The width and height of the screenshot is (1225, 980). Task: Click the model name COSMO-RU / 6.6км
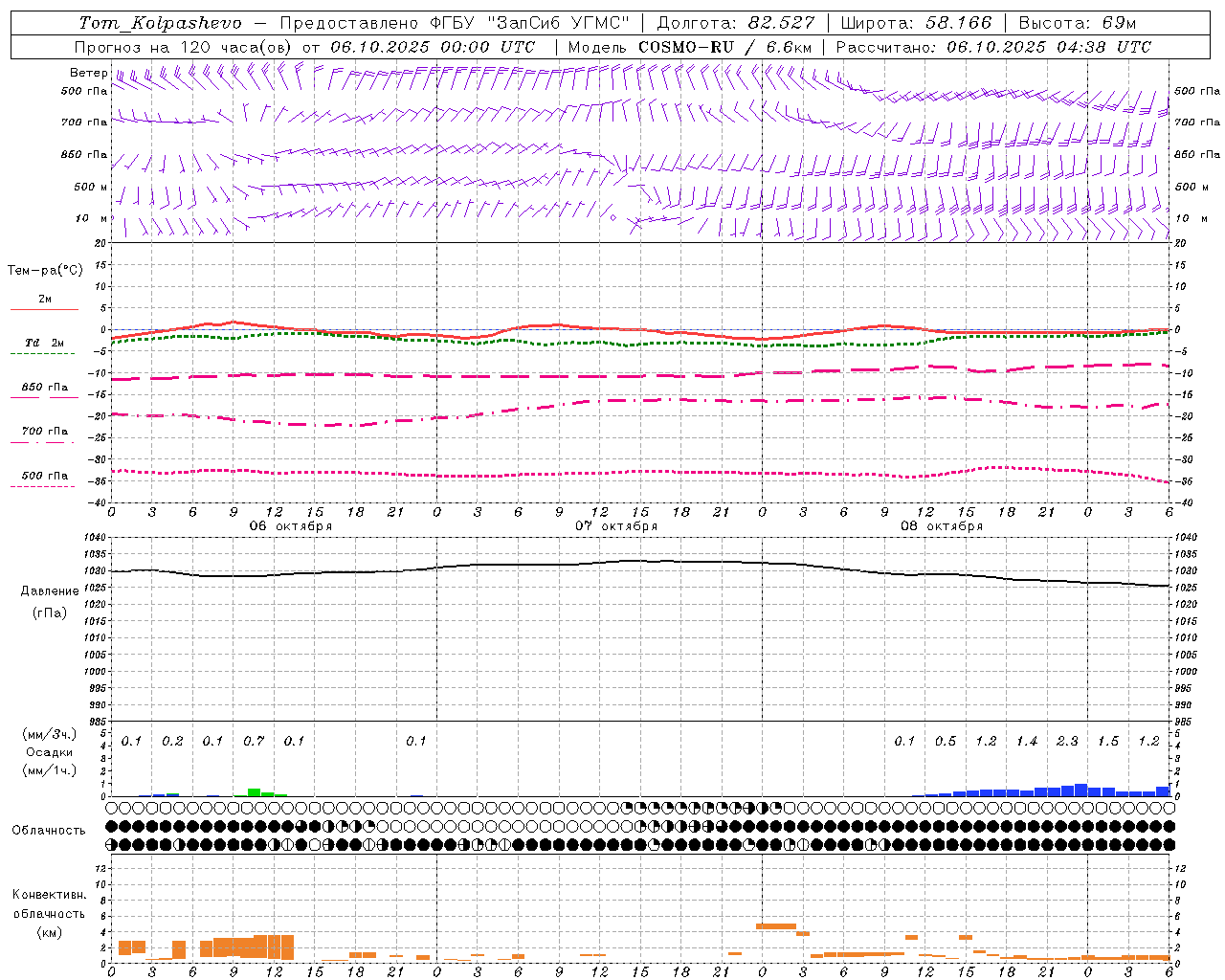tap(725, 47)
